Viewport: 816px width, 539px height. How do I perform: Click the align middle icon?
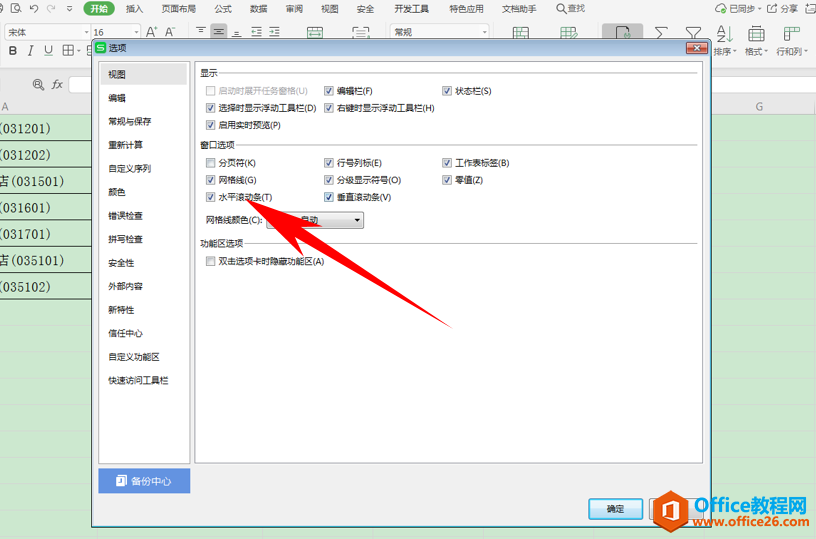tap(219, 32)
